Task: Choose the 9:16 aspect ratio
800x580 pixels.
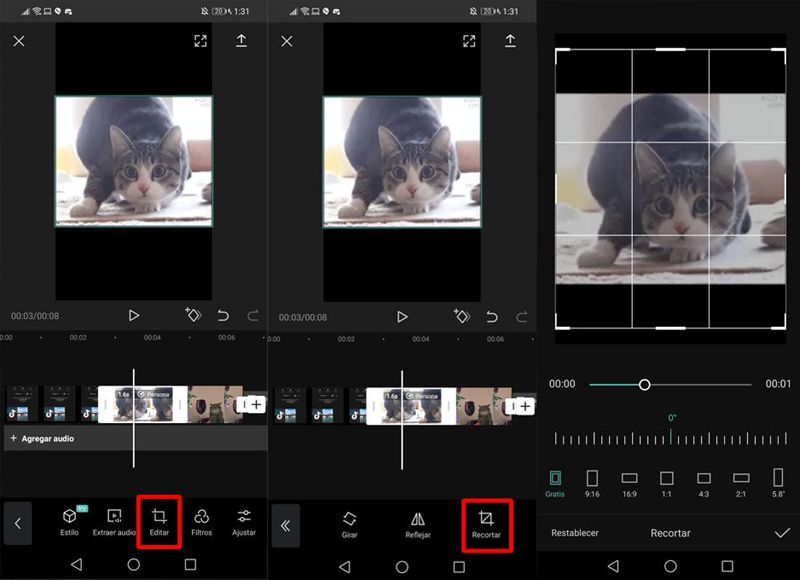Action: 592,483
